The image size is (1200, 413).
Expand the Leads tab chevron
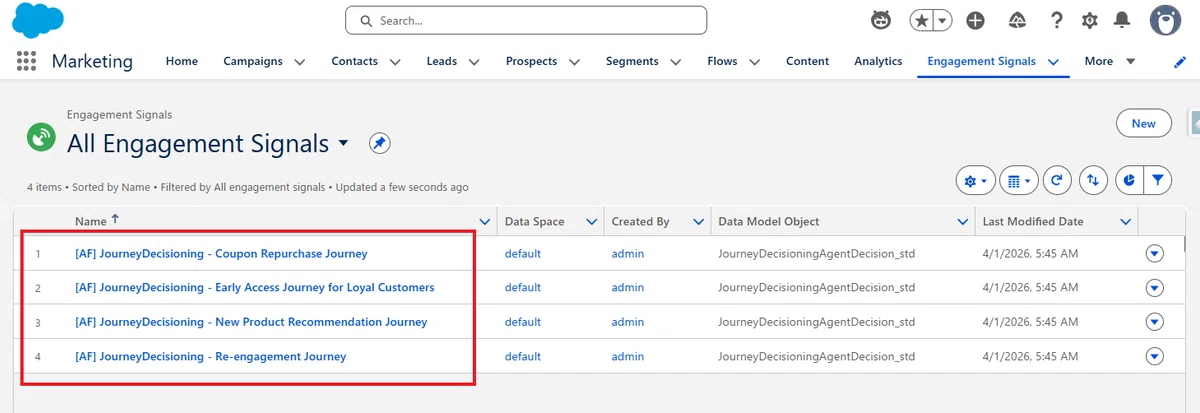473,62
